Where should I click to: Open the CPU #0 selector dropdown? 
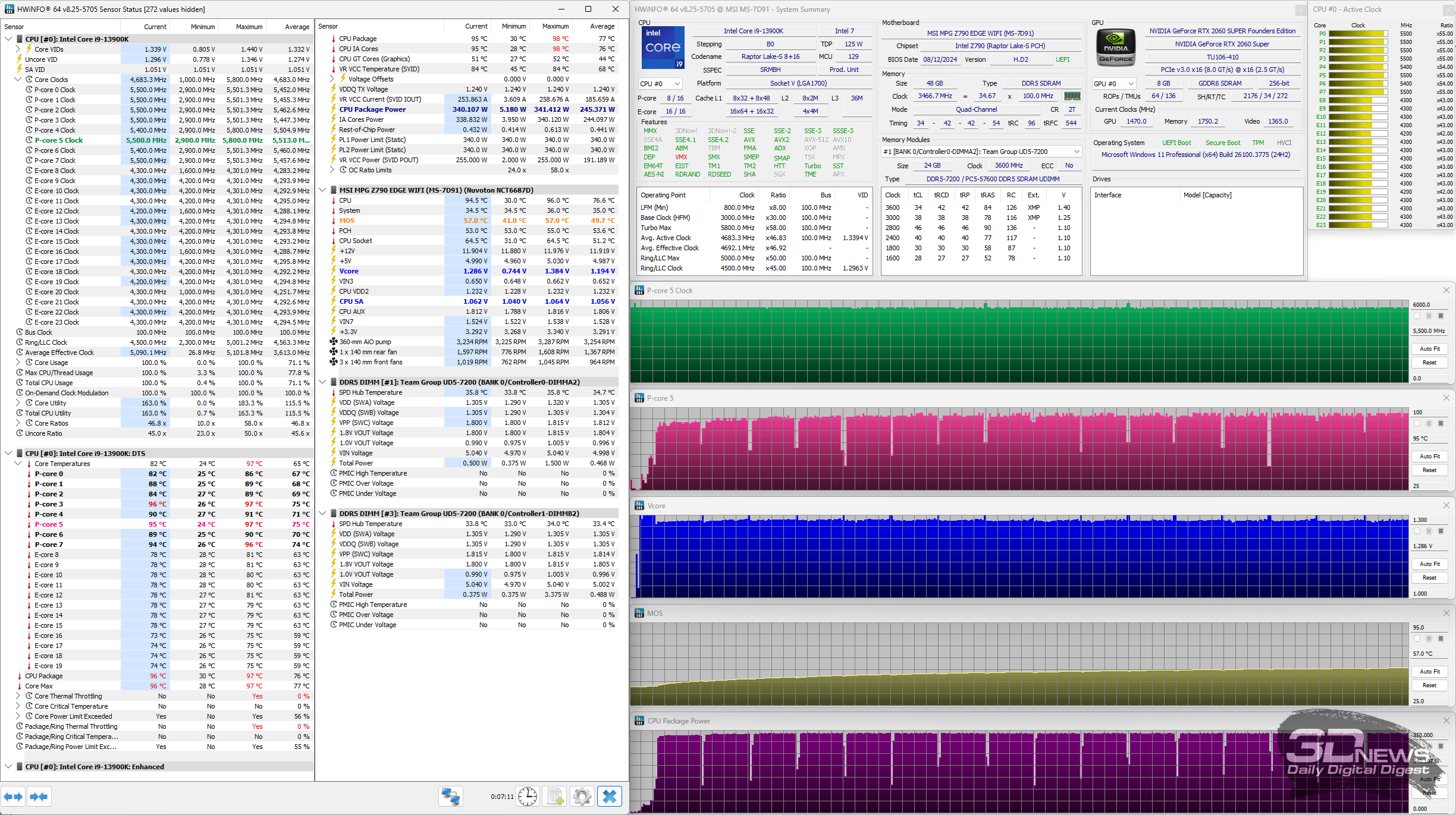coord(660,84)
